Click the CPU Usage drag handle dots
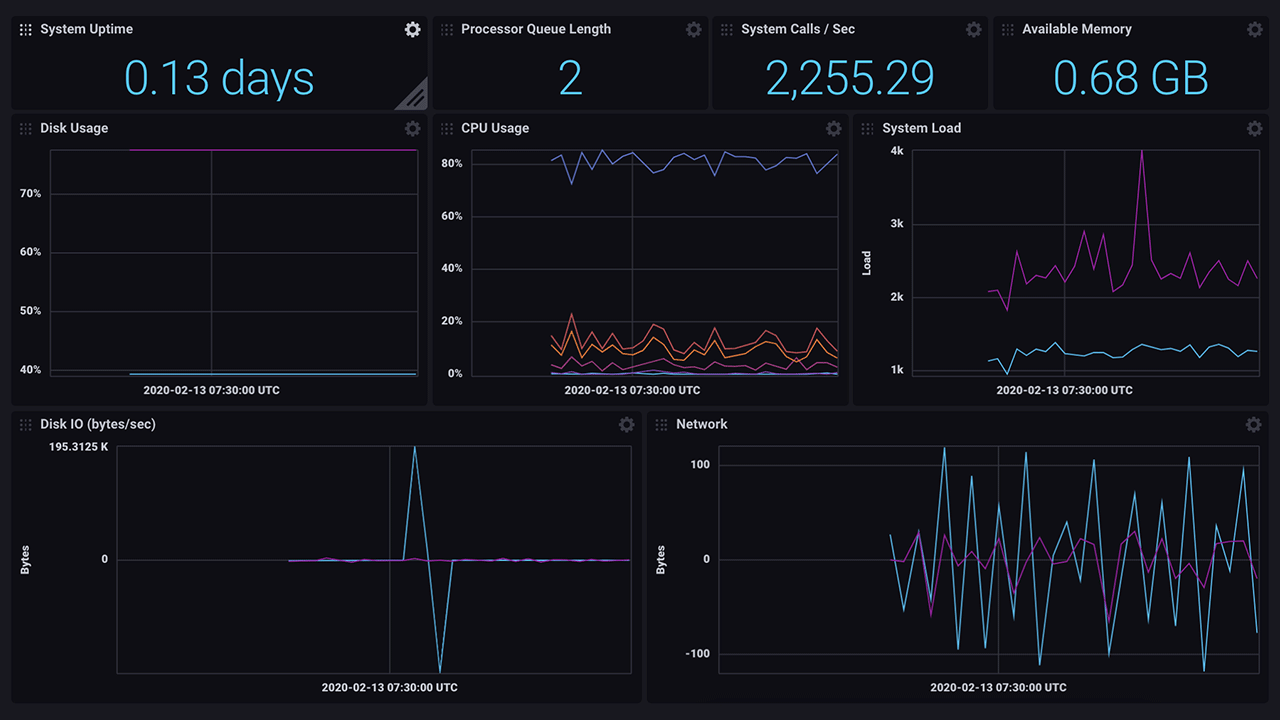The height and width of the screenshot is (720, 1280). click(447, 129)
